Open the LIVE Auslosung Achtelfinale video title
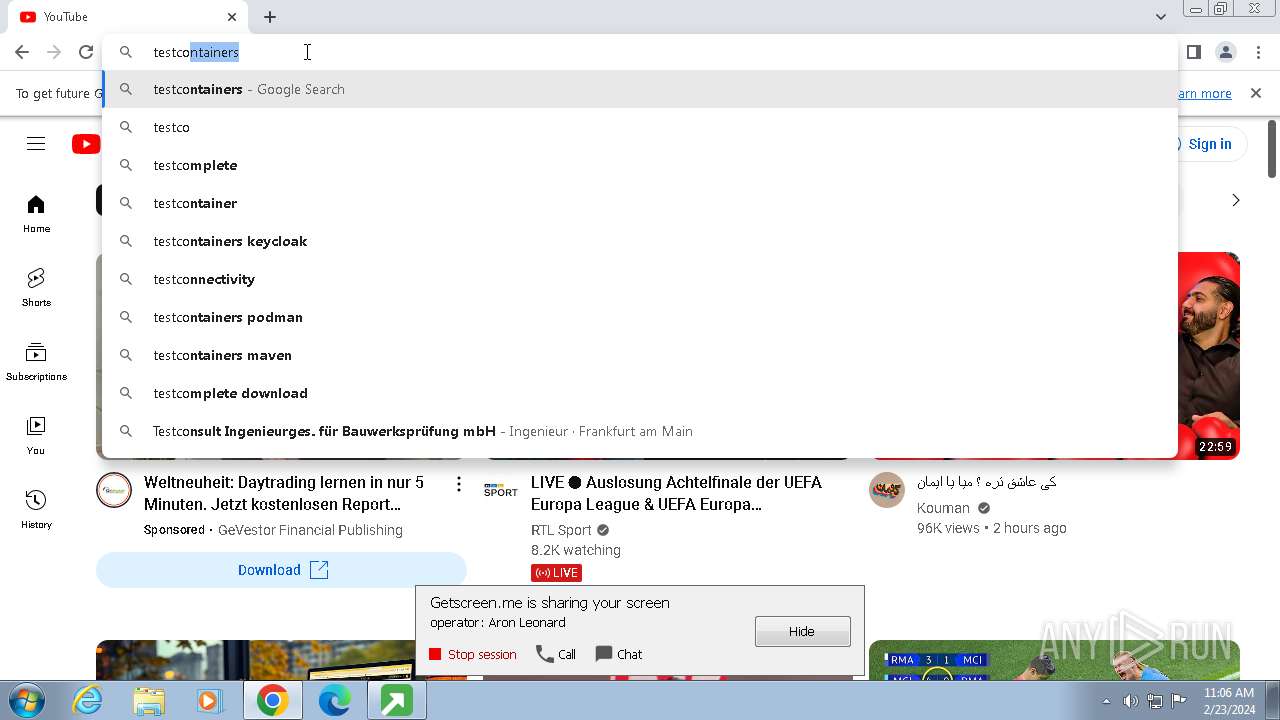The image size is (1280, 720). pyautogui.click(x=676, y=493)
